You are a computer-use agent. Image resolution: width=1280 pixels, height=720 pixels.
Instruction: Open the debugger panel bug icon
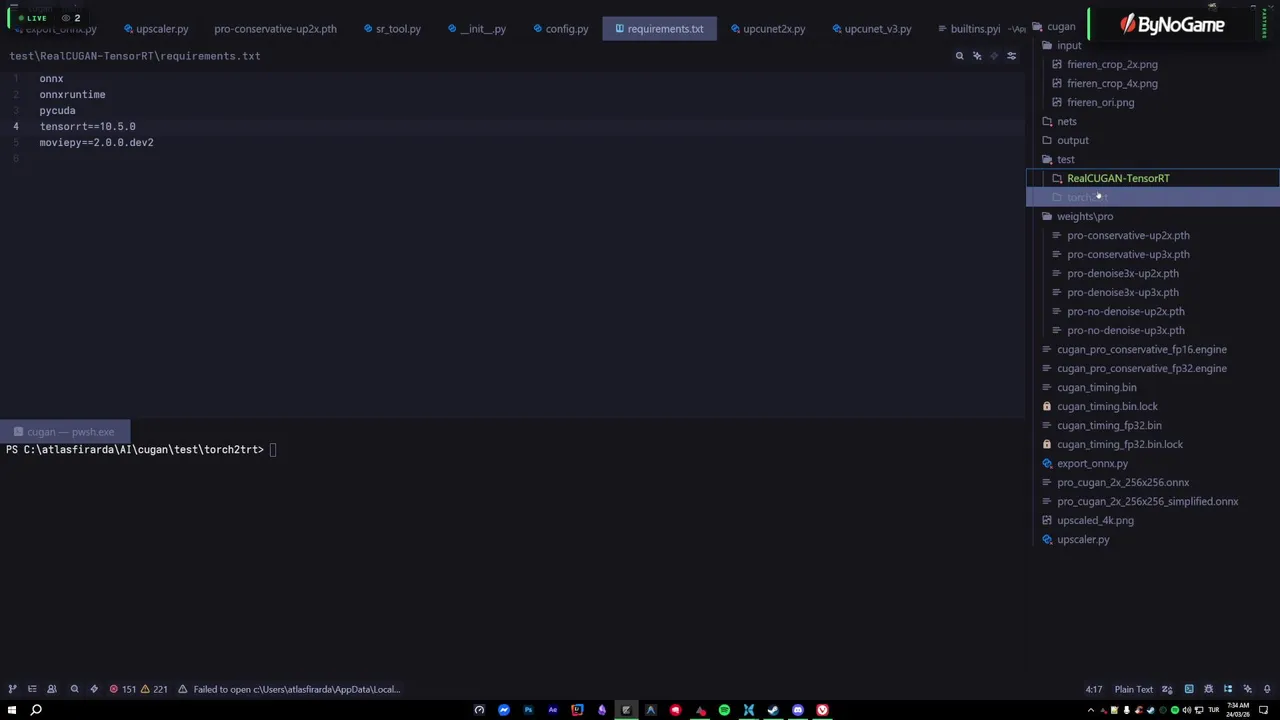coord(1209,689)
